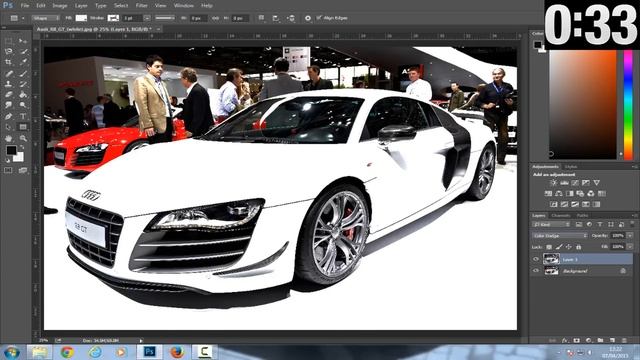Open the Opacity slider arrow

click(630, 236)
